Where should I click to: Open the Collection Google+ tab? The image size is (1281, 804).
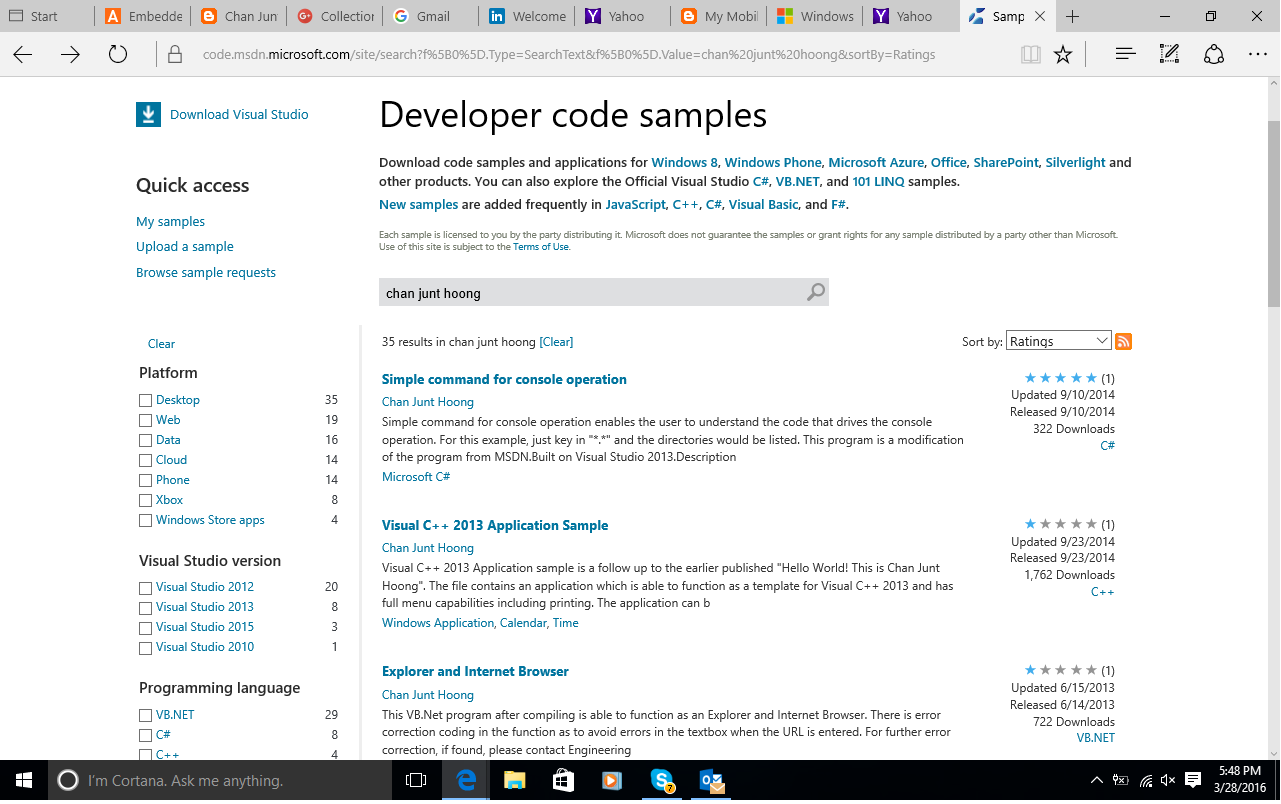tap(336, 16)
